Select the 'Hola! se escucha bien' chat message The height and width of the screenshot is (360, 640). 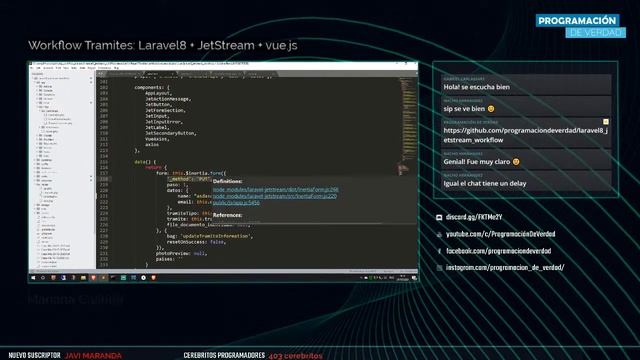476,87
